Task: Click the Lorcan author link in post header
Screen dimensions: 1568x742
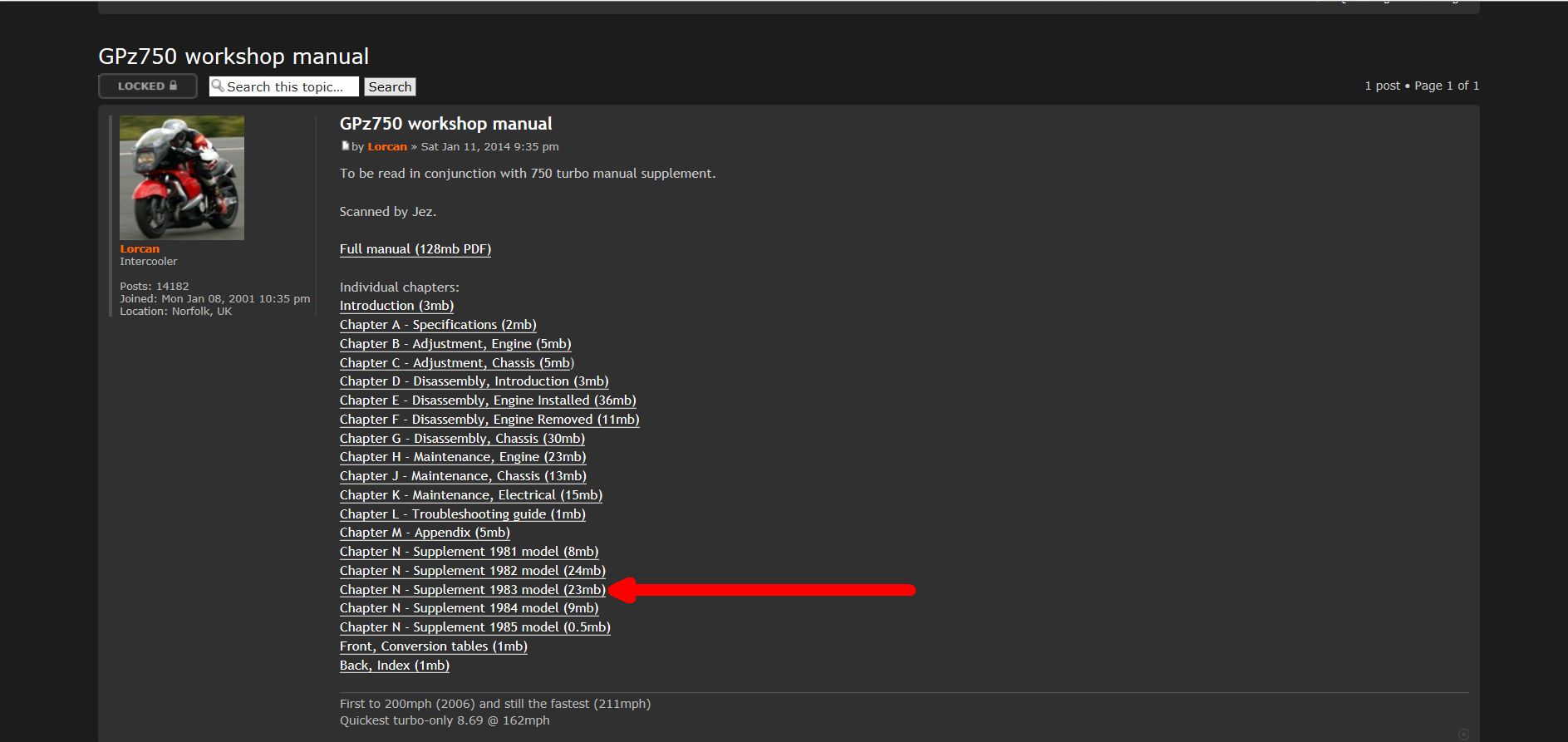Action: 387,147
